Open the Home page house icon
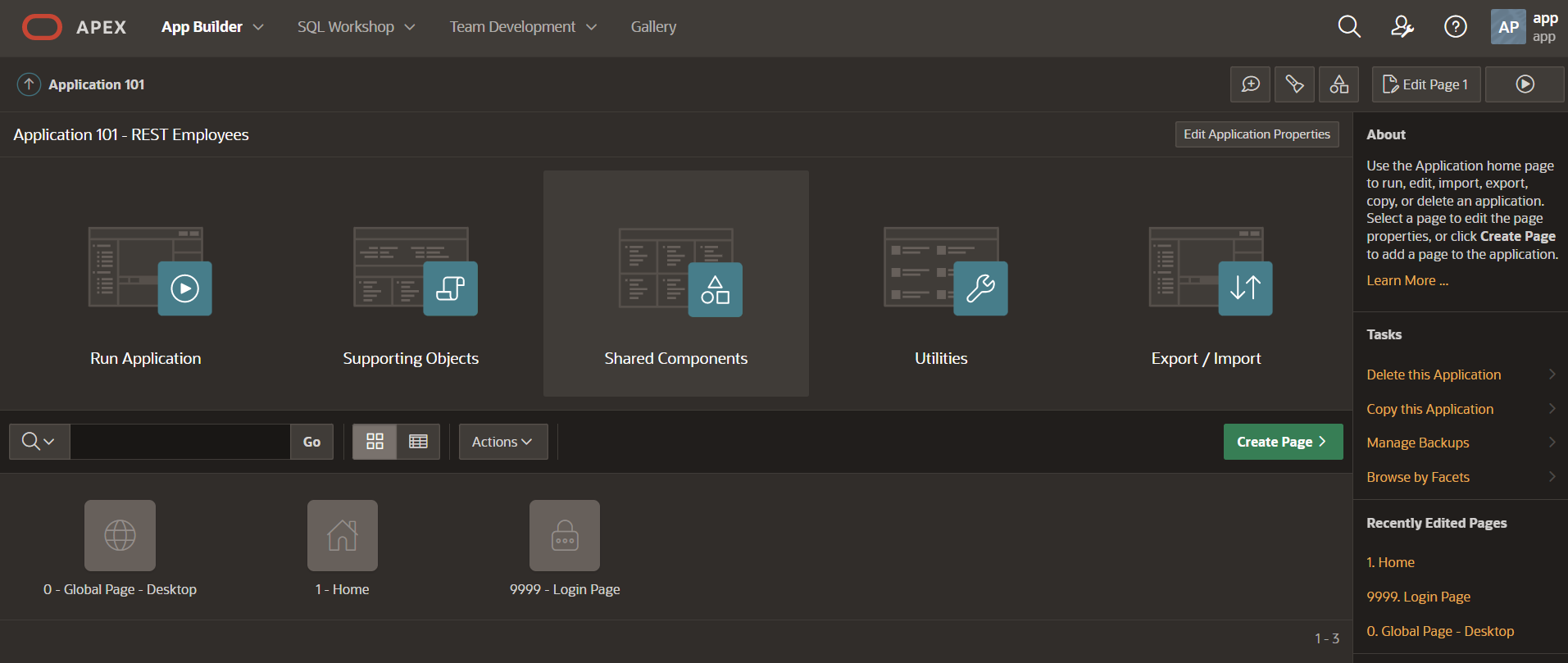Screen dimensions: 1568x663 click(343, 535)
